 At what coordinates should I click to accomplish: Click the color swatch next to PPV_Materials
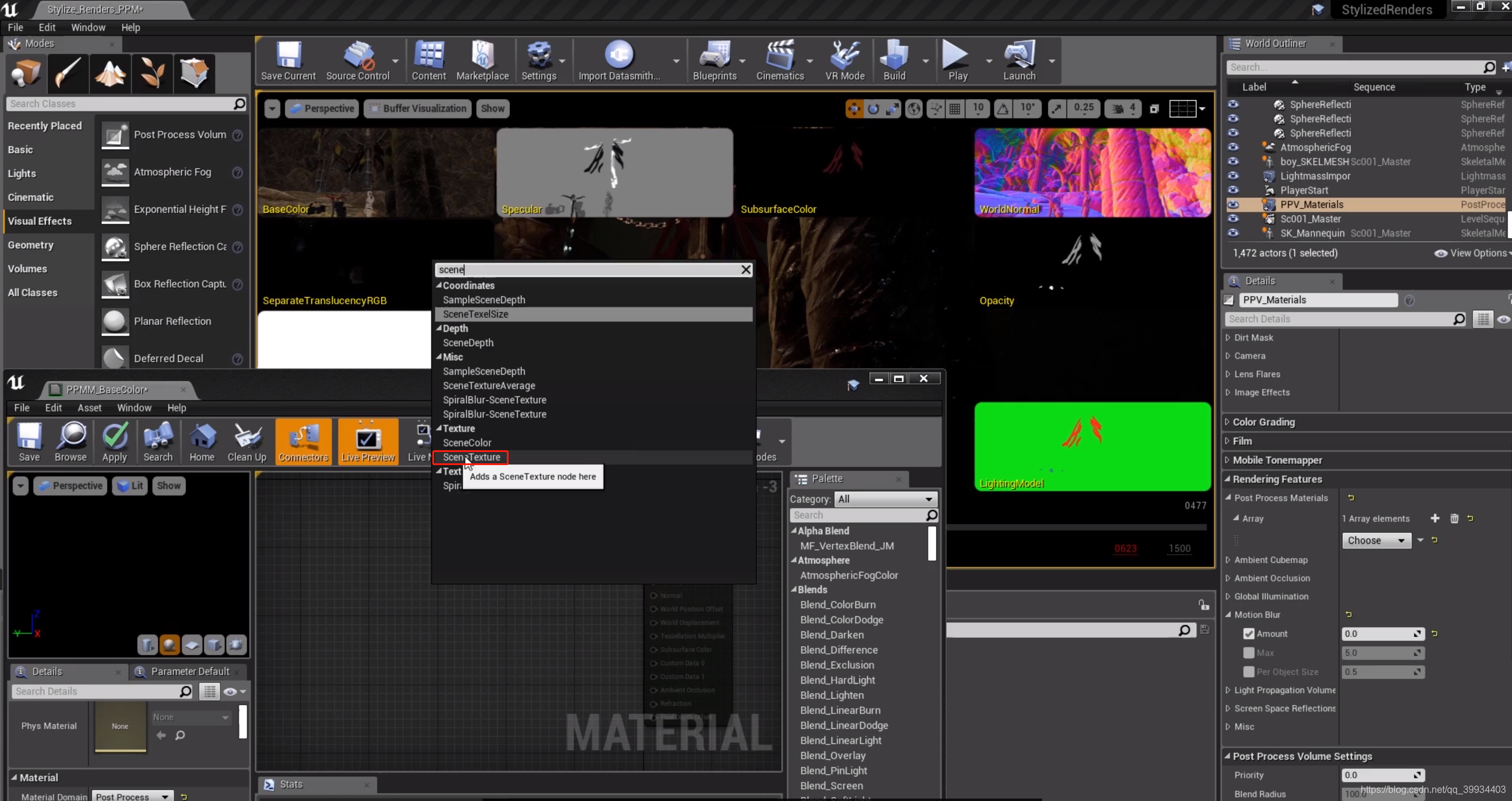point(1229,300)
